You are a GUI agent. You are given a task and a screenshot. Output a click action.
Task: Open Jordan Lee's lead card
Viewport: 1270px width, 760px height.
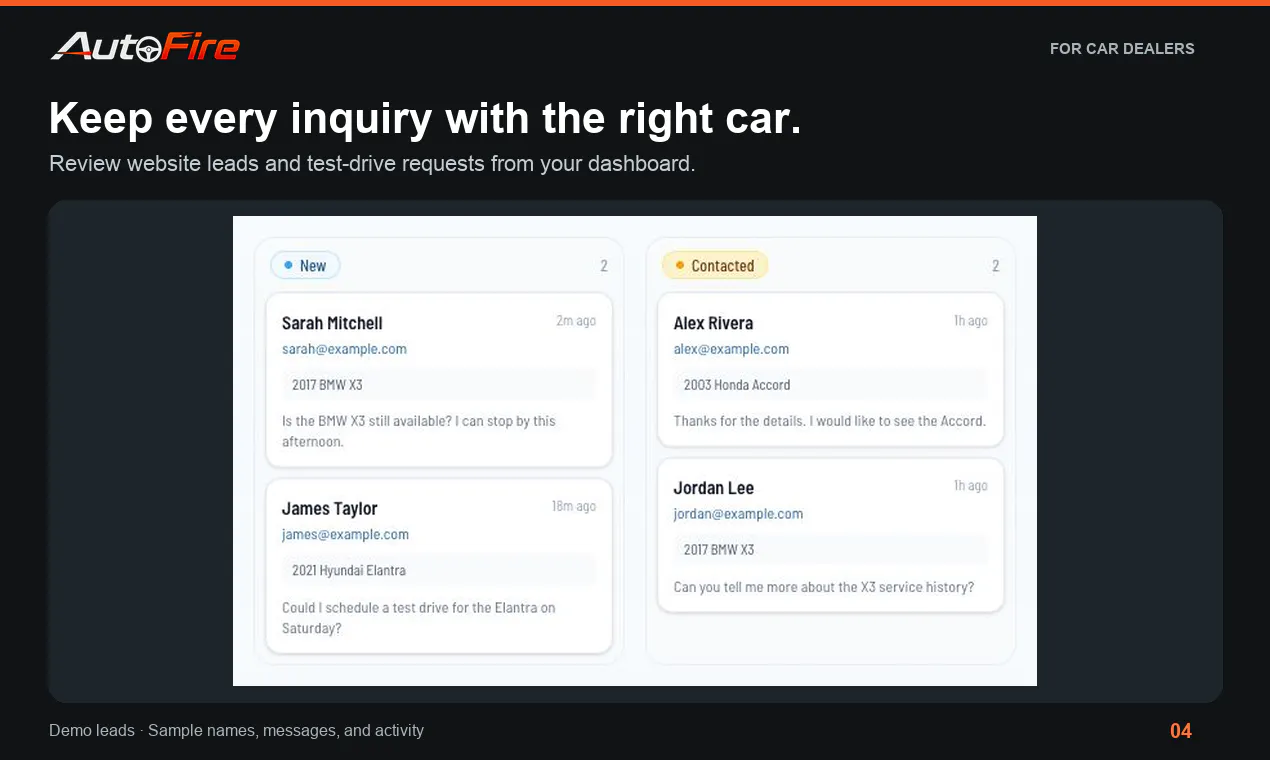pos(831,535)
